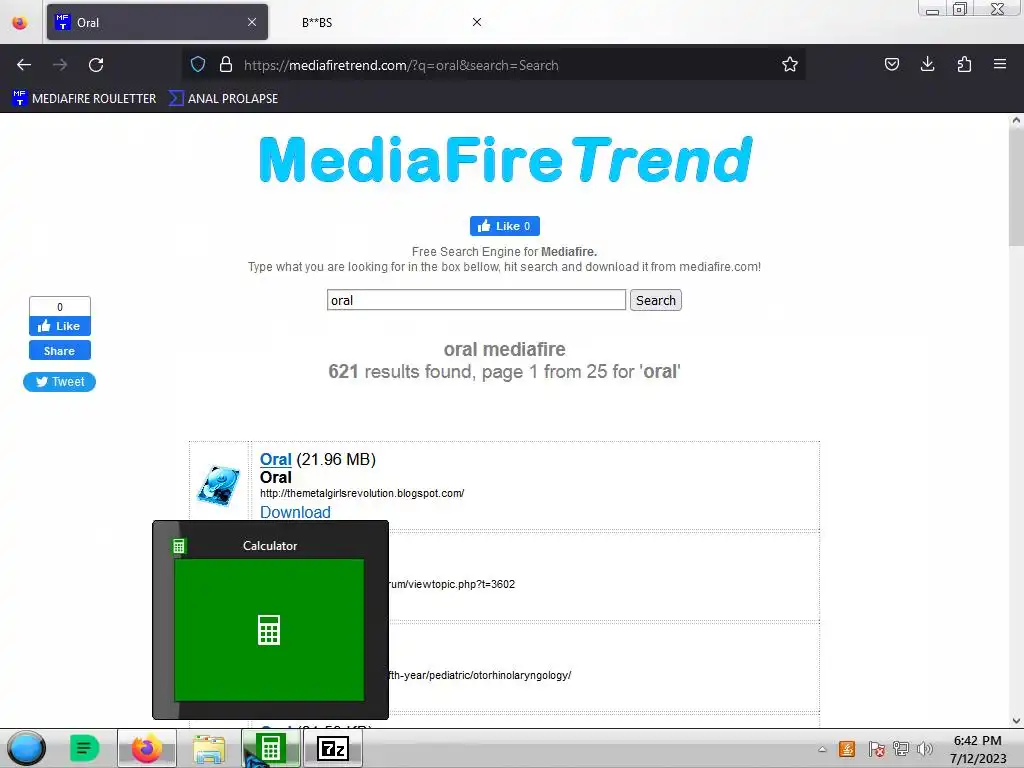The width and height of the screenshot is (1024, 768).
Task: Open File Explorer from taskbar
Action: tap(209, 748)
